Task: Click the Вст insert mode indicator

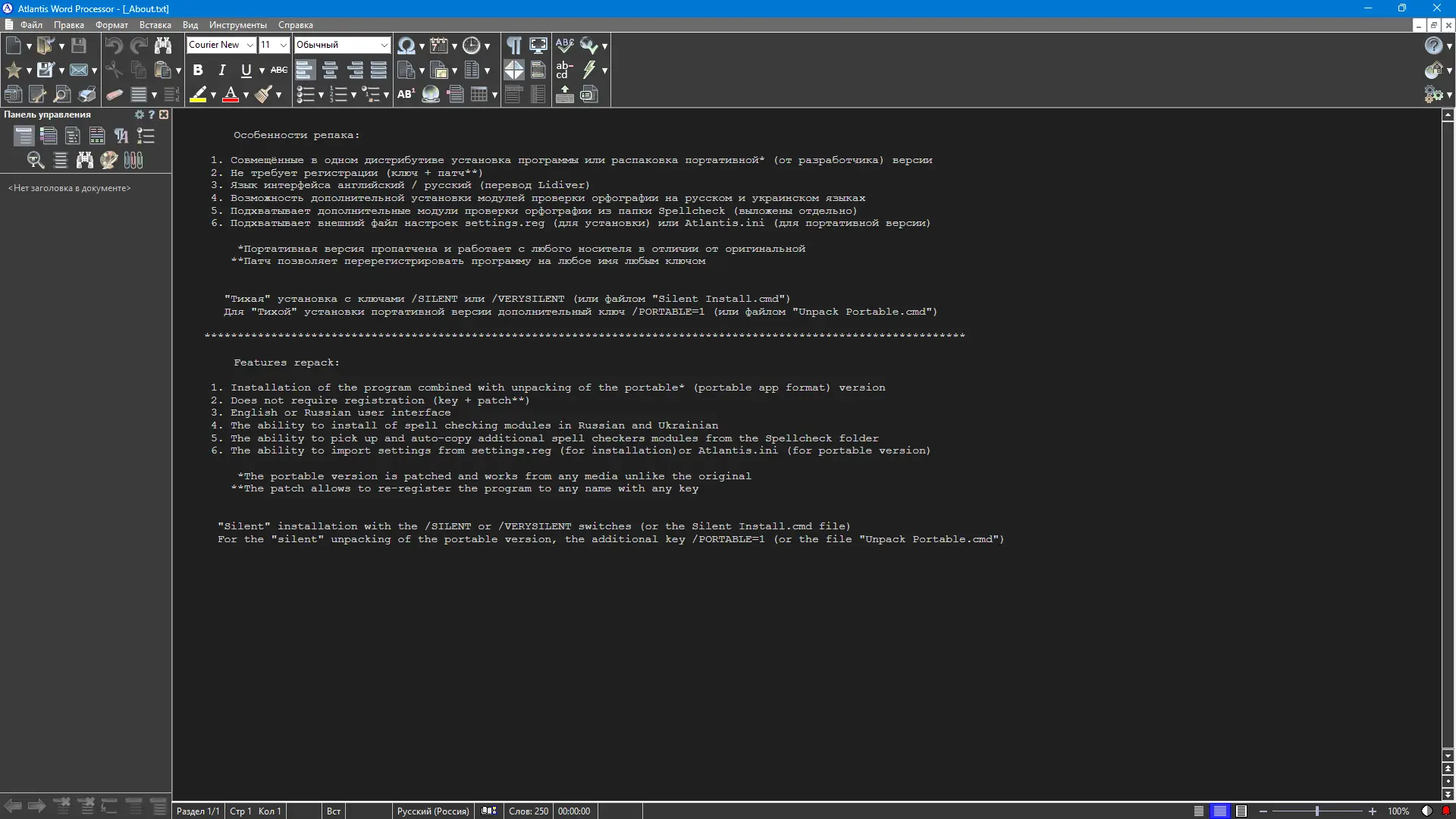Action: click(334, 811)
